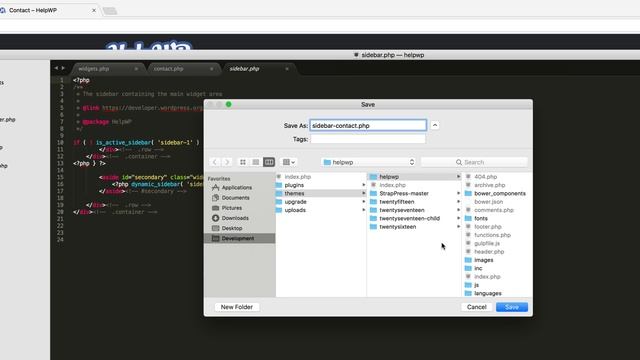Select the twentyfifteen folder
Image resolution: width=640 pixels, height=360 pixels.
397,202
